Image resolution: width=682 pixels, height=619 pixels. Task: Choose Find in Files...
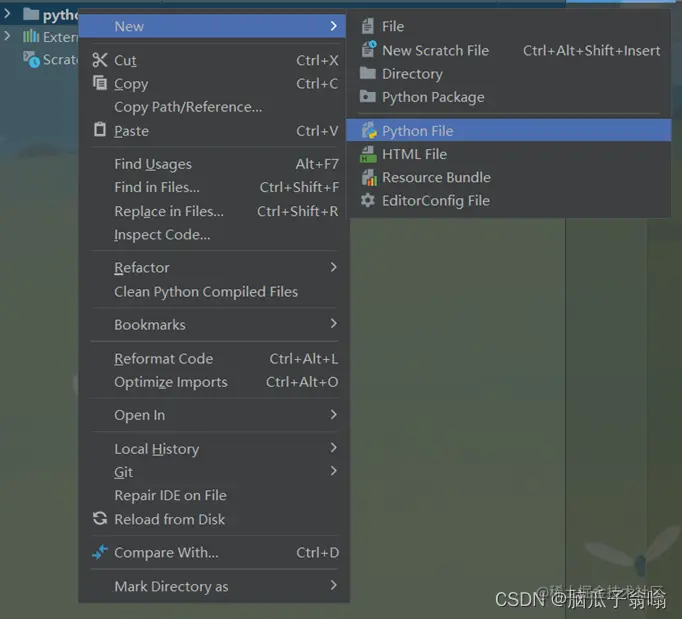pos(214,187)
